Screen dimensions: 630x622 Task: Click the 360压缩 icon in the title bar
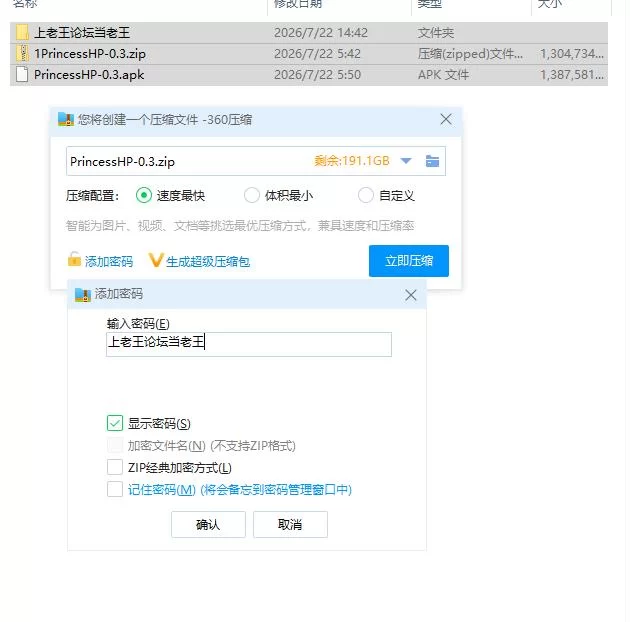click(x=66, y=119)
